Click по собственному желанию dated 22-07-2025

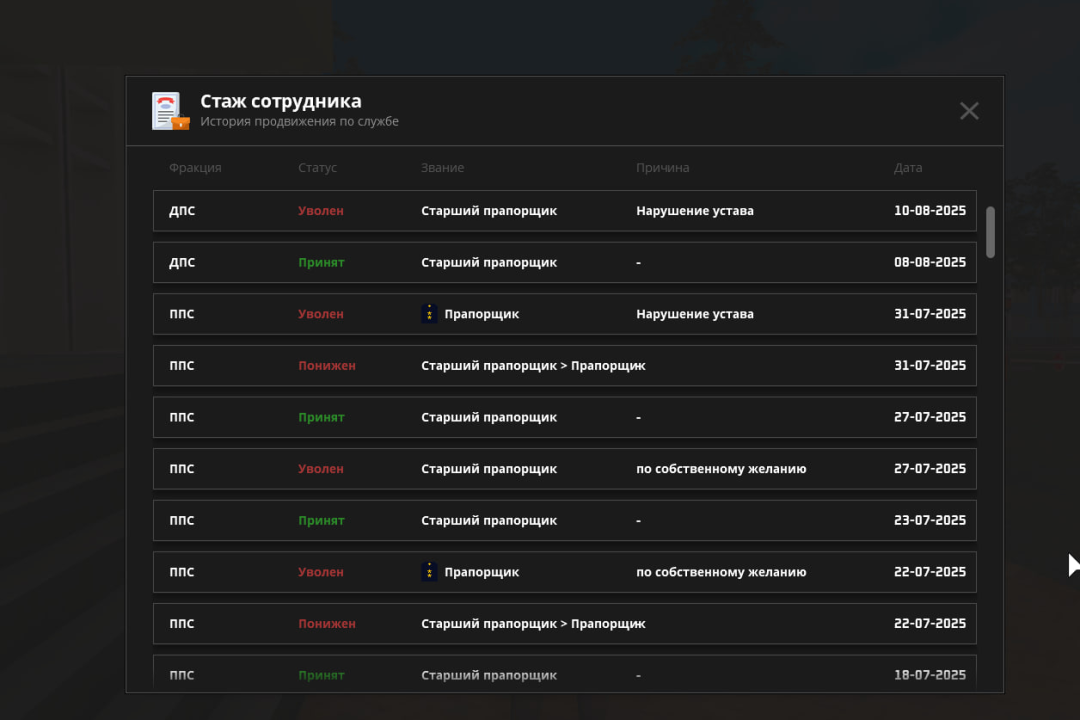click(x=721, y=572)
